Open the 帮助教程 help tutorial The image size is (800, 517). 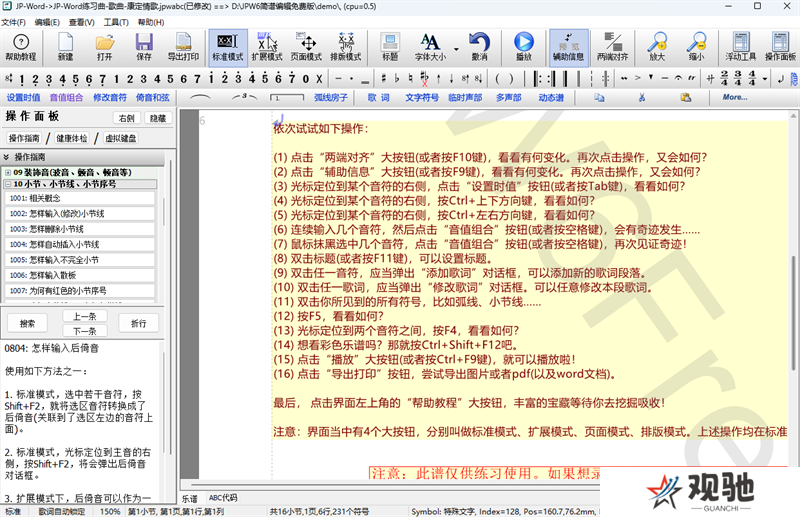21,47
